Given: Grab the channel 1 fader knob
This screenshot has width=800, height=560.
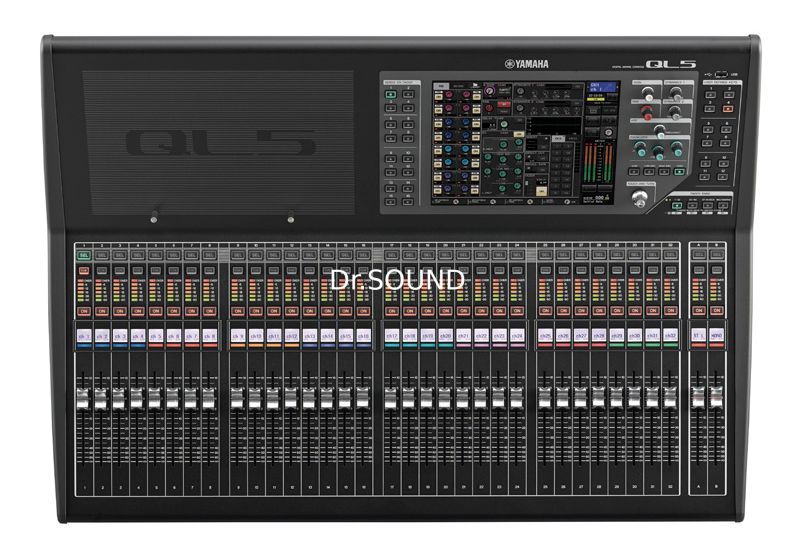Looking at the screenshot, I should click(83, 398).
